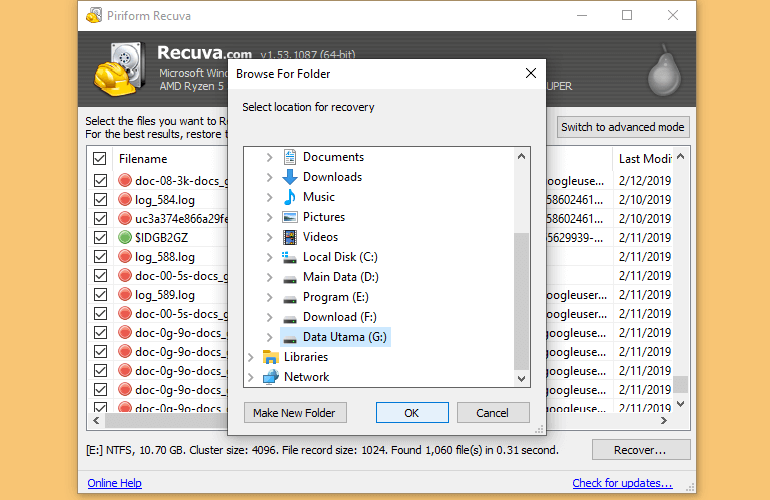Toggle the select-all checkbox beside Filename header

[x=100, y=159]
